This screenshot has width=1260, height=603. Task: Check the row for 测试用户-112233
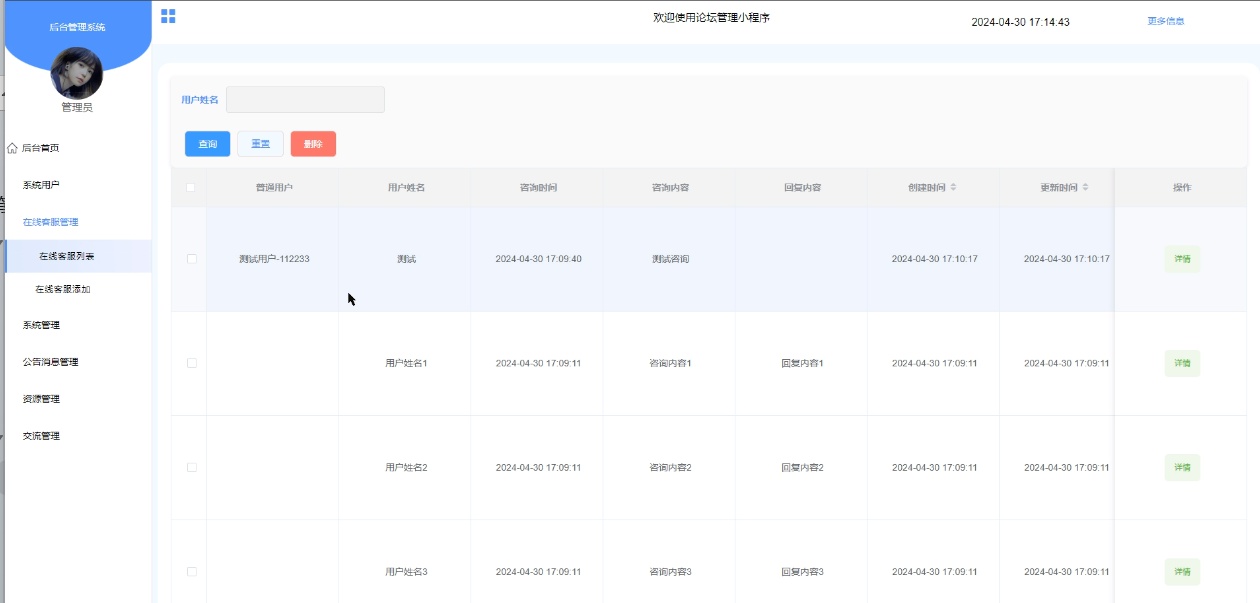(x=191, y=259)
